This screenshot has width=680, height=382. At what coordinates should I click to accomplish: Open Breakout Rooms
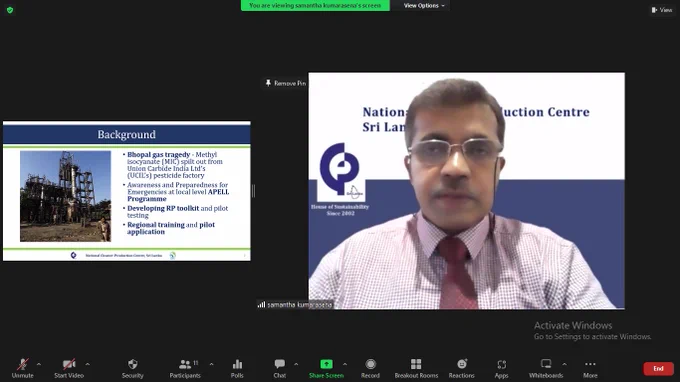tap(416, 369)
